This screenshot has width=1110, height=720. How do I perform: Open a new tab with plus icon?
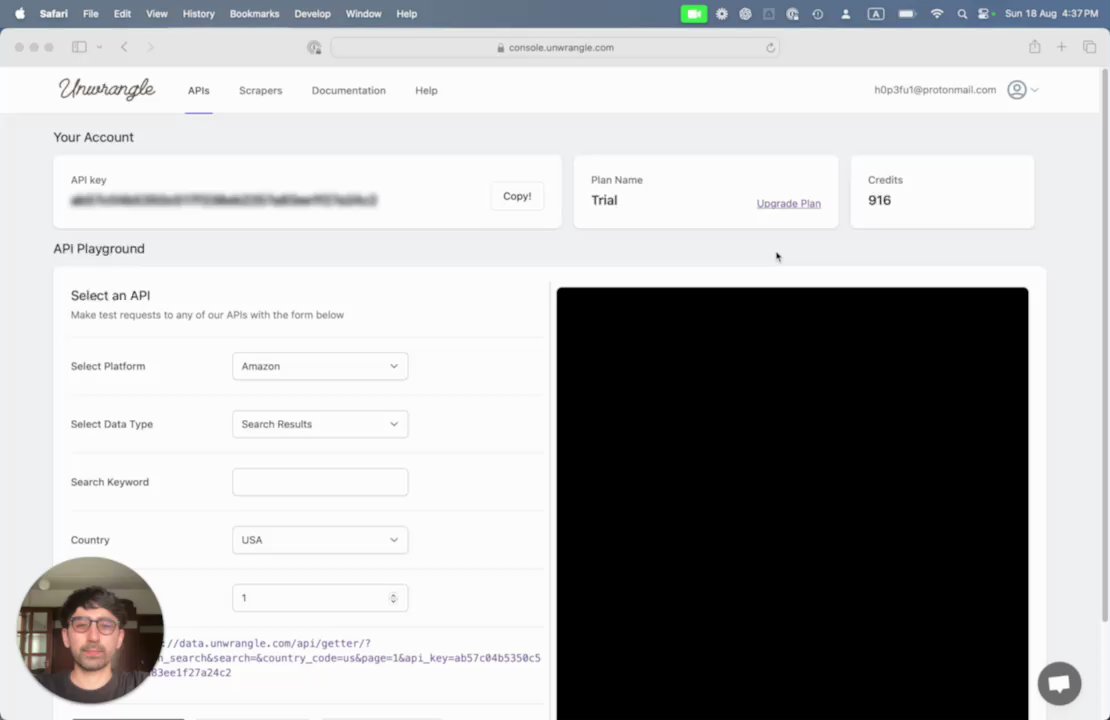pyautogui.click(x=1061, y=47)
